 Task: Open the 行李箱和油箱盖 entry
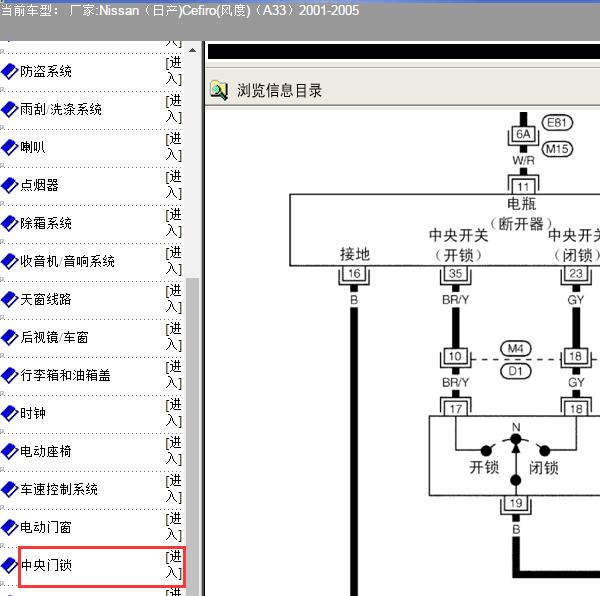tap(65, 375)
